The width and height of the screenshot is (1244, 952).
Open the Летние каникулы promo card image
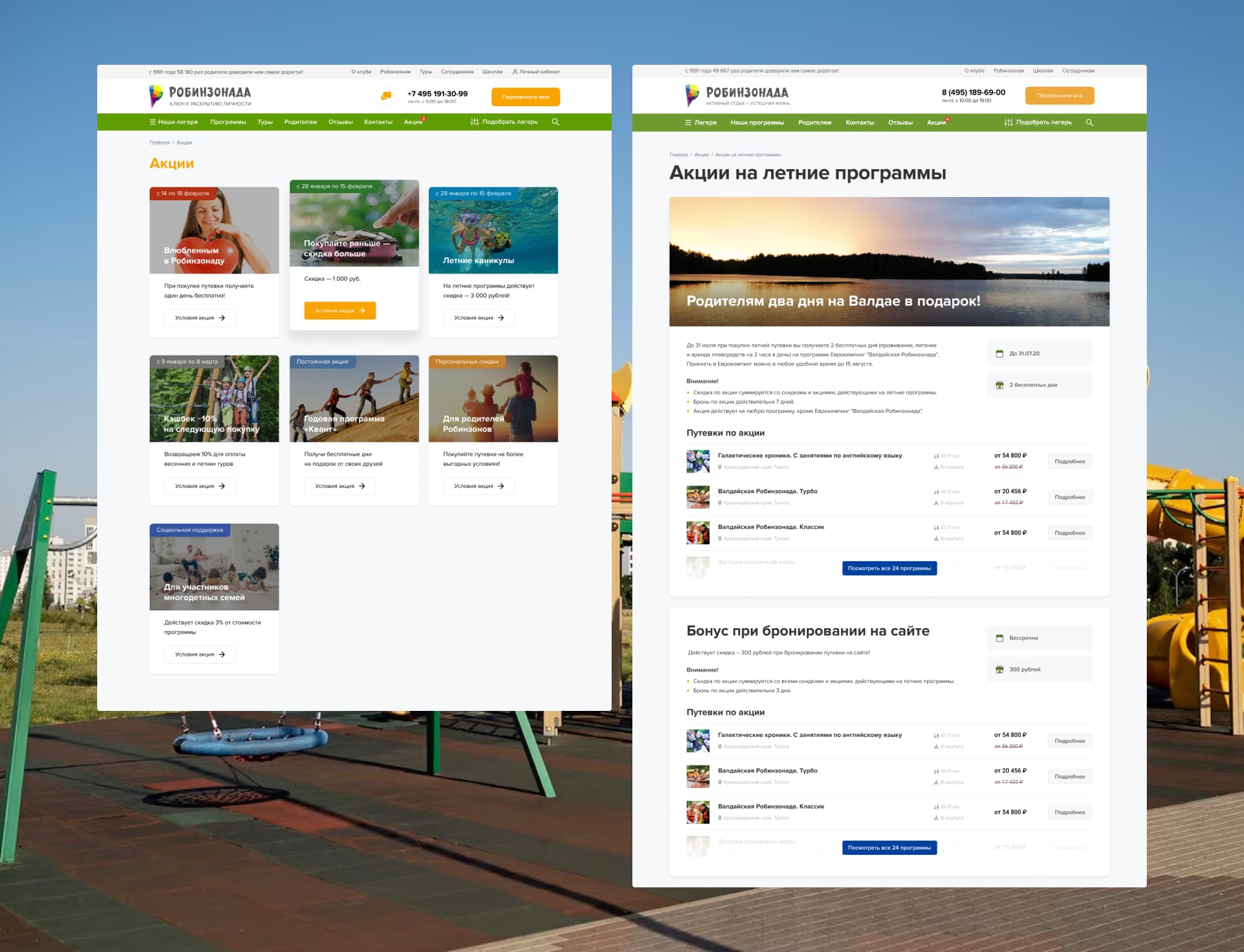tap(493, 230)
